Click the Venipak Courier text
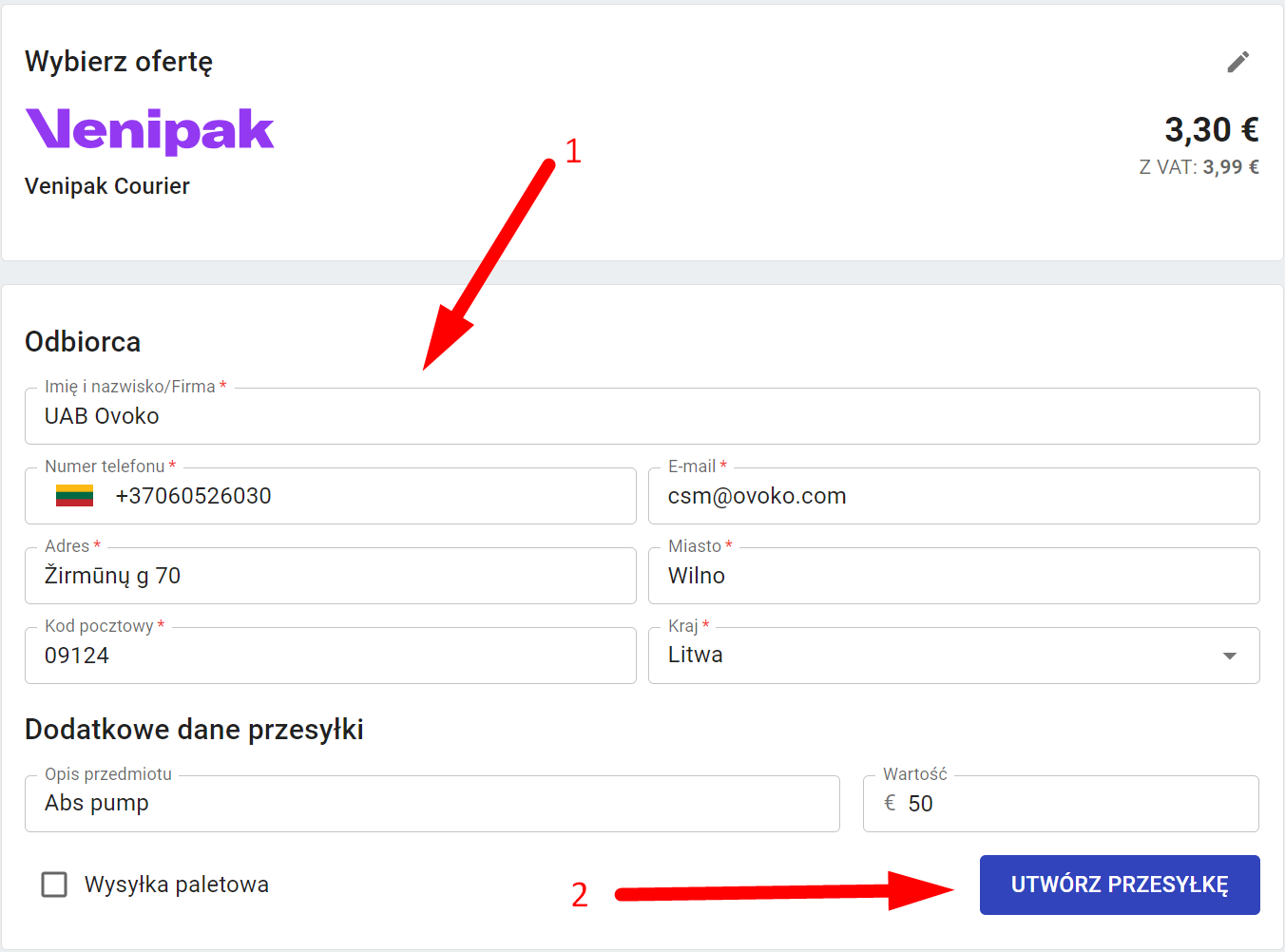Image resolution: width=1285 pixels, height=952 pixels. (107, 186)
